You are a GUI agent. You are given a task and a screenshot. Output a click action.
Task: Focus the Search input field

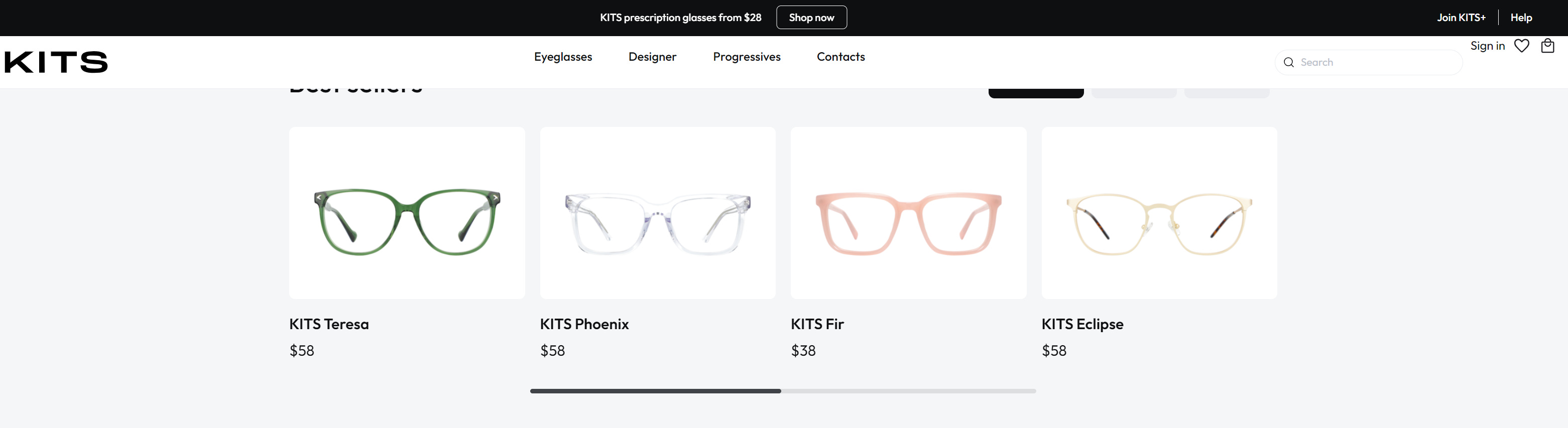(1368, 62)
